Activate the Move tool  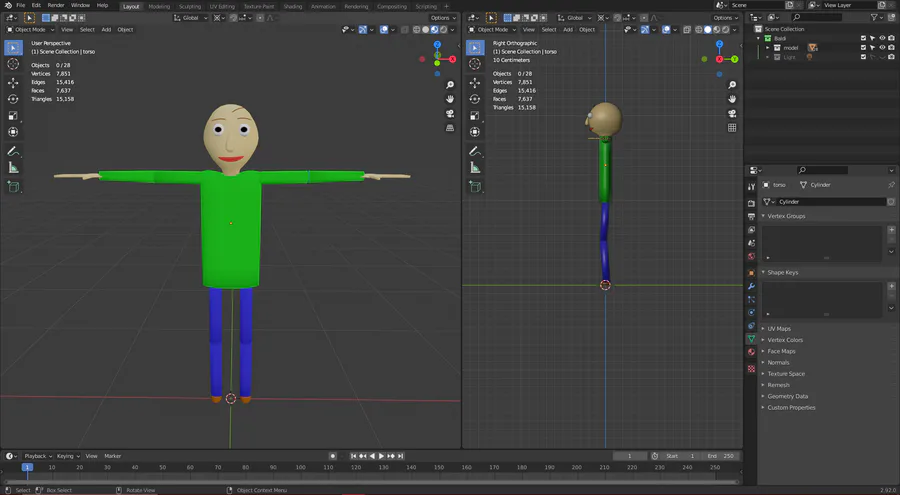tap(13, 83)
